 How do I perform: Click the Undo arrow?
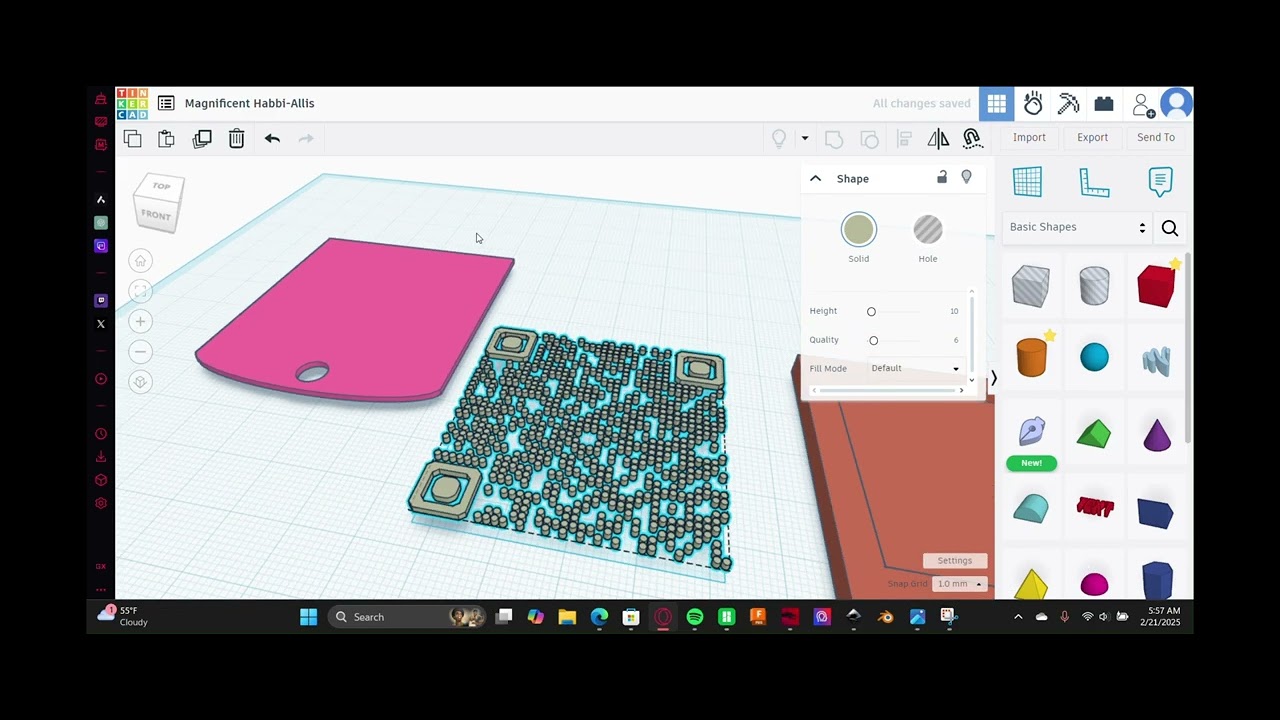(x=272, y=139)
